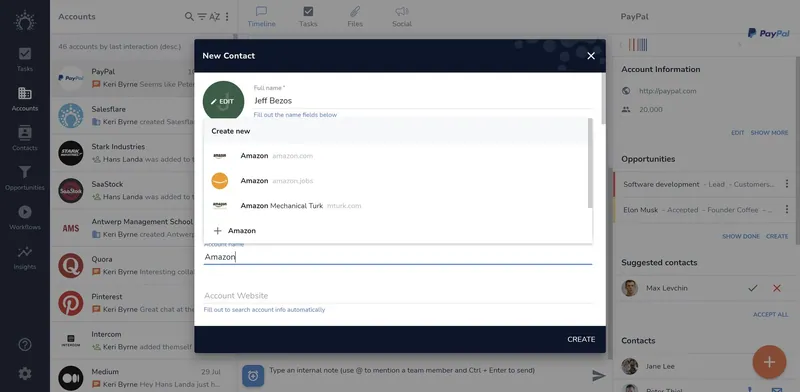Open the Accounts header three-dot menu
This screenshot has height=392, width=800.
click(227, 17)
